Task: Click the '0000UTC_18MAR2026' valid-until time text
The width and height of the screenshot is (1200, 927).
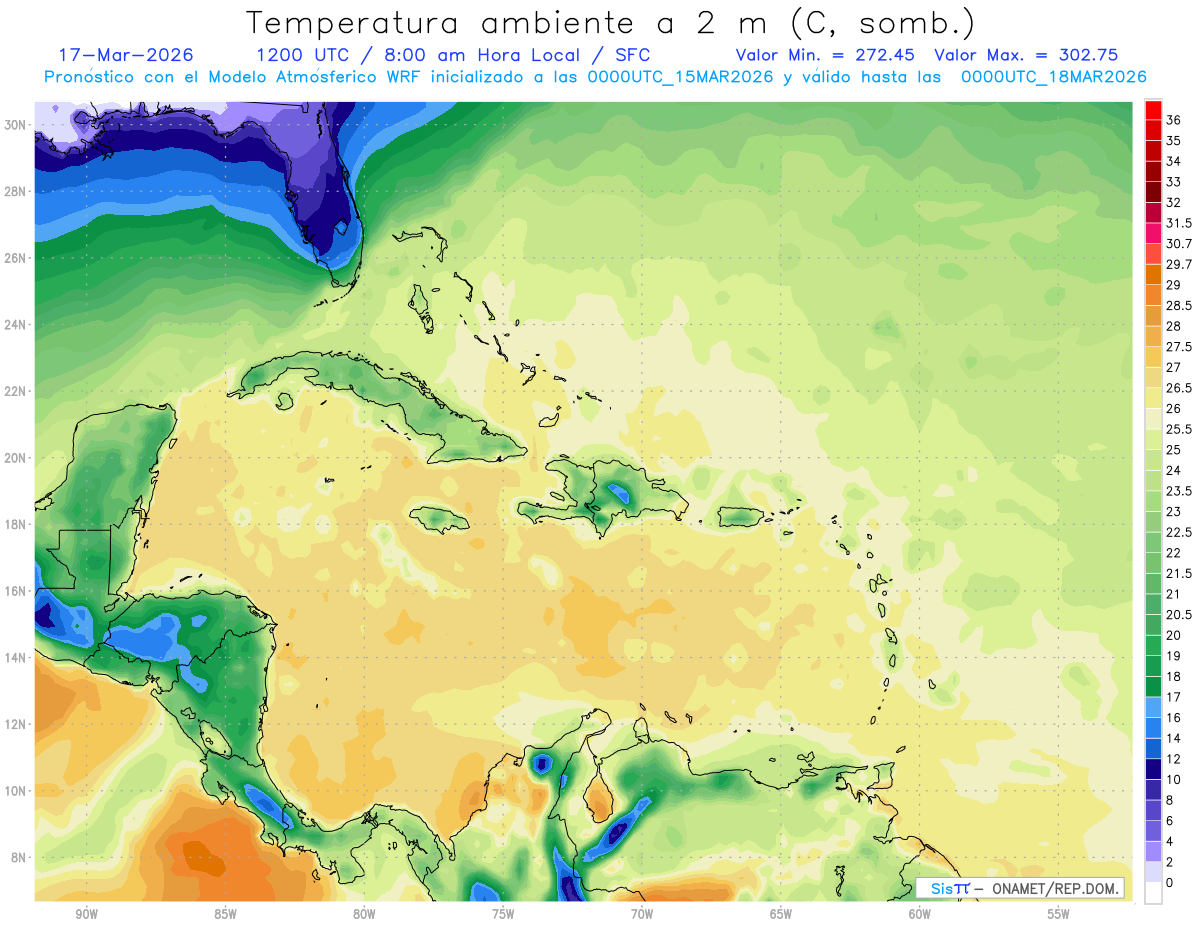Action: (1054, 77)
